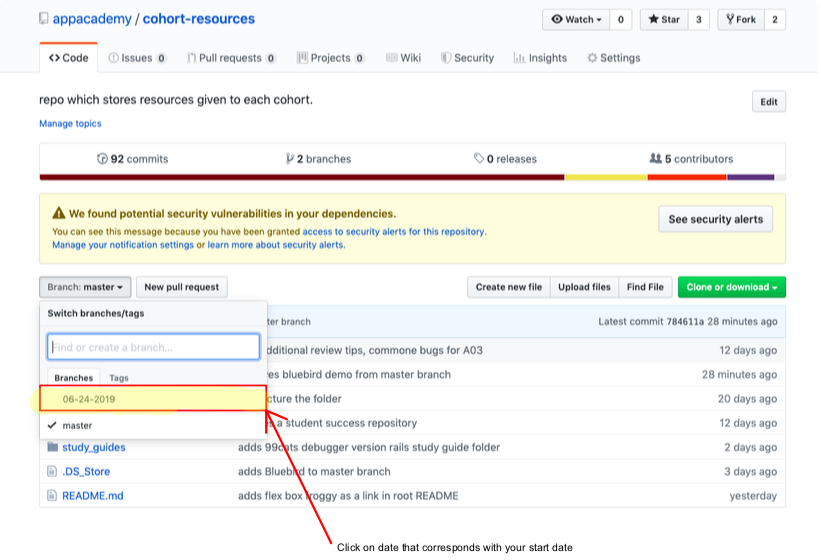821x560 pixels.
Task: Open the cohort-resources repository link
Action: 199,19
